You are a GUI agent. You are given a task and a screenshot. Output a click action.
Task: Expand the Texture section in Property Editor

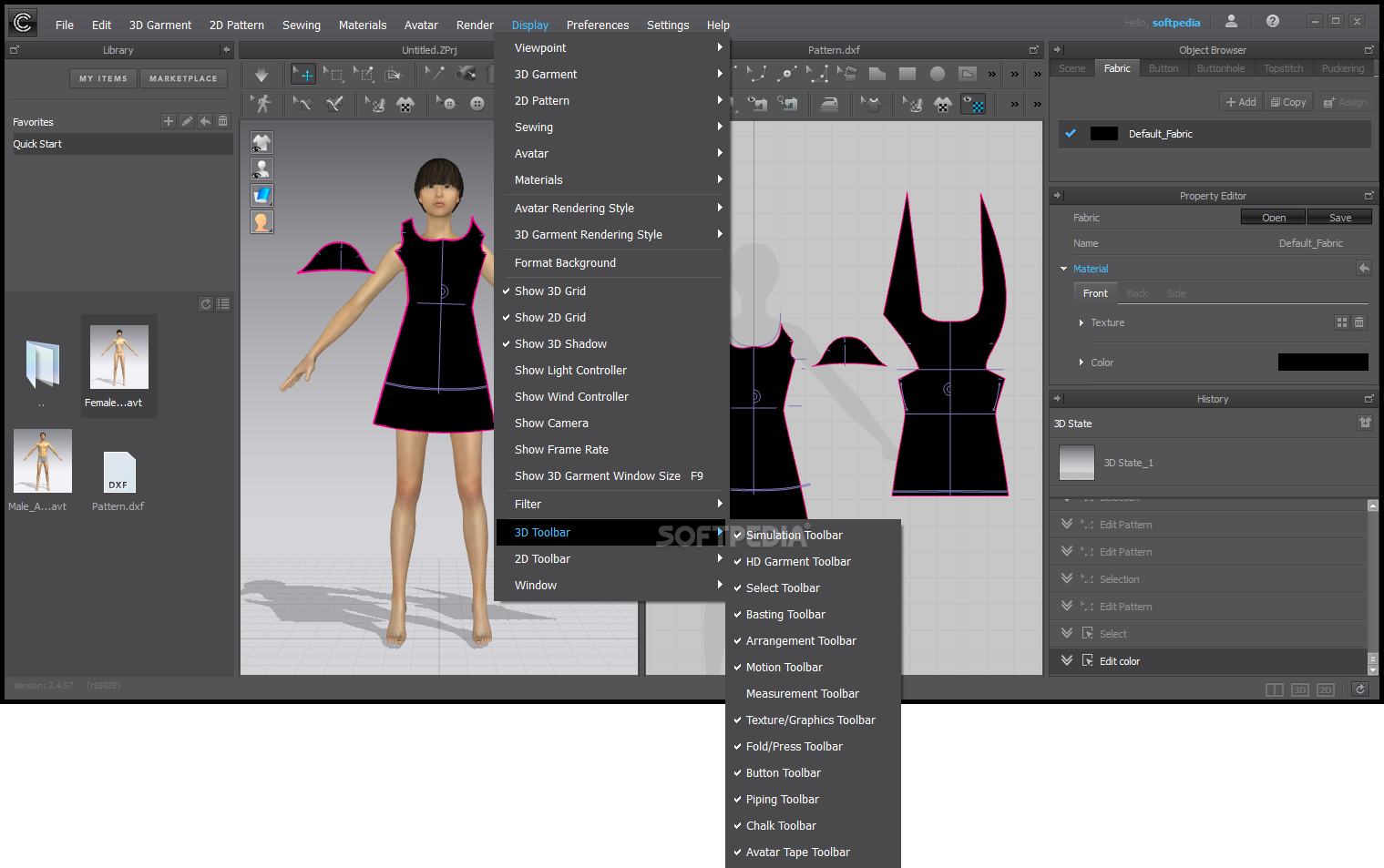coord(1082,322)
